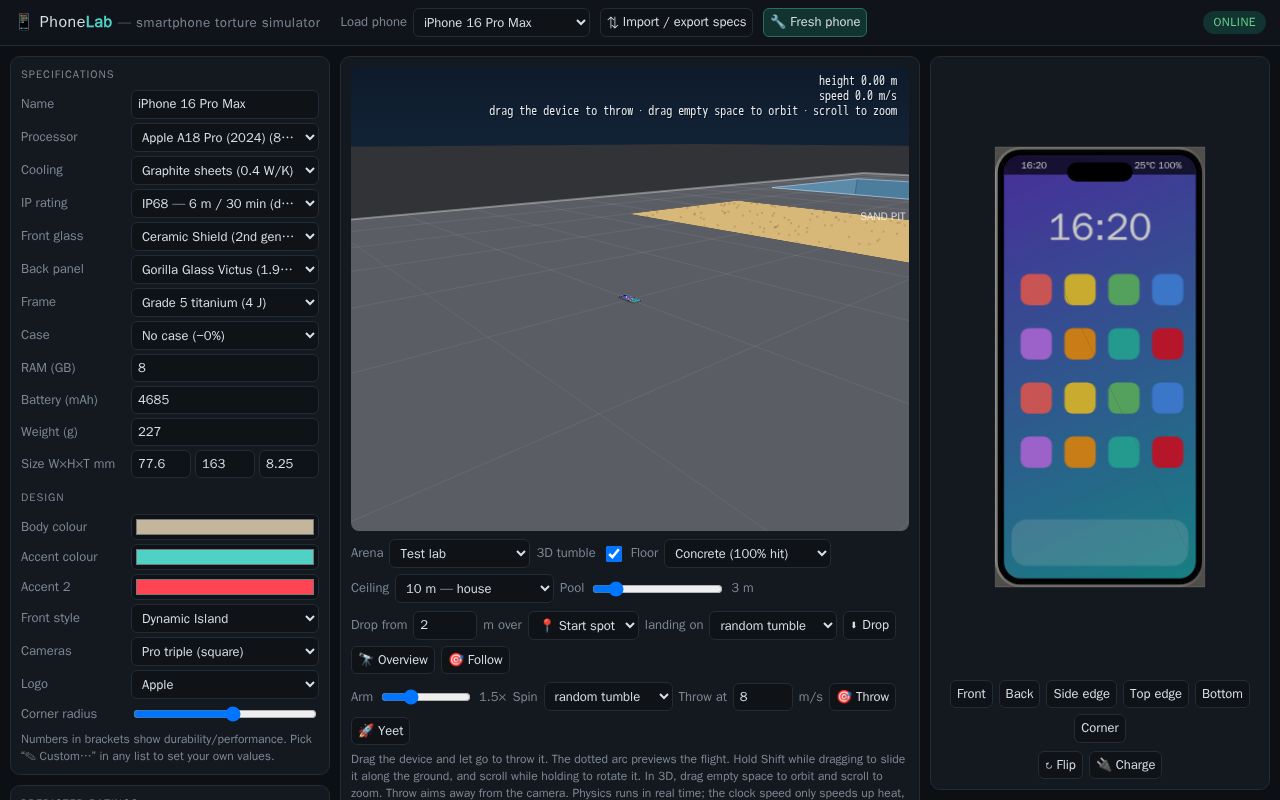Click the Yeet button
This screenshot has height=800, width=1280.
(380, 731)
